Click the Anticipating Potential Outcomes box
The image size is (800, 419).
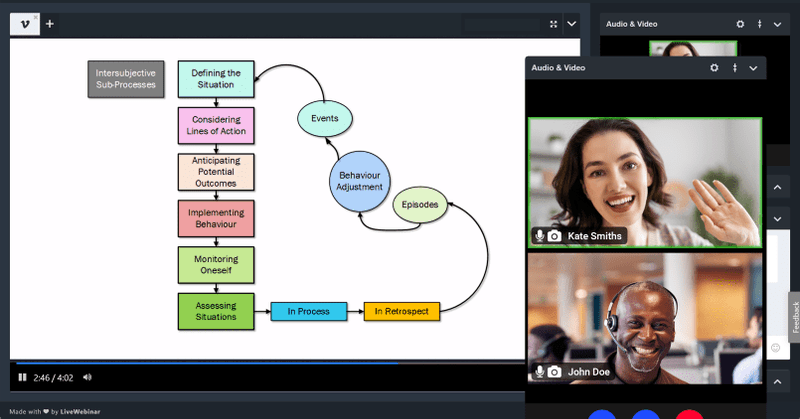click(216, 172)
